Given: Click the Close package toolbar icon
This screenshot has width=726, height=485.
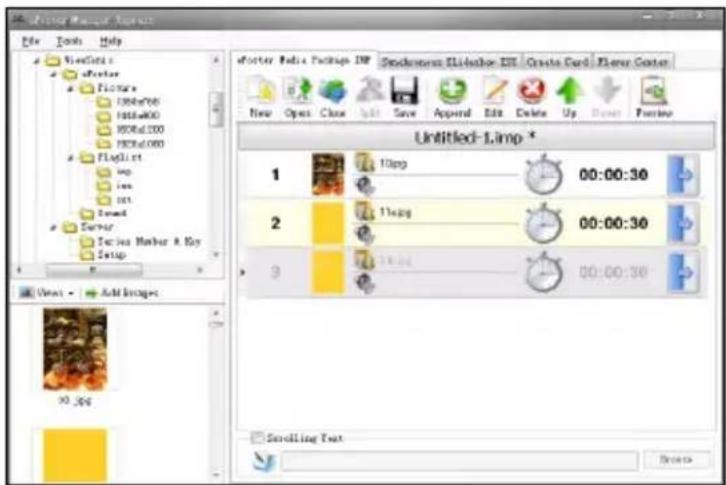Looking at the screenshot, I should pos(333,91).
